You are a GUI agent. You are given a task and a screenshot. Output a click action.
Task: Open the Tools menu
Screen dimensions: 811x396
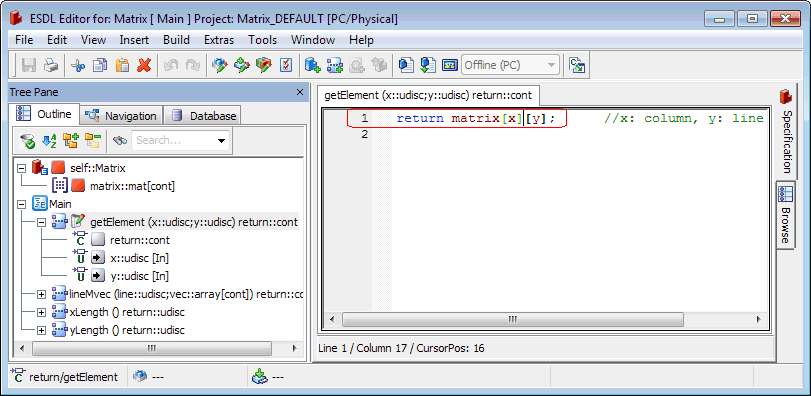(262, 40)
